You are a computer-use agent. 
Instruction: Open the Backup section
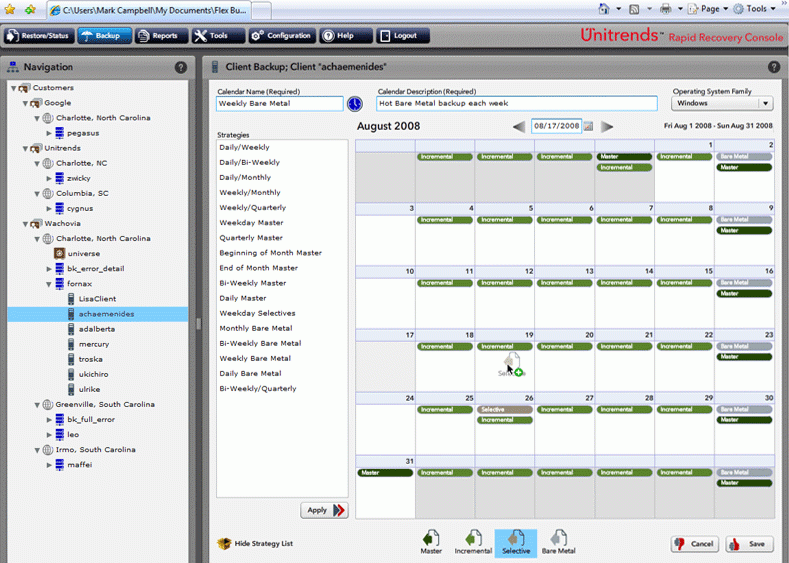click(x=104, y=36)
